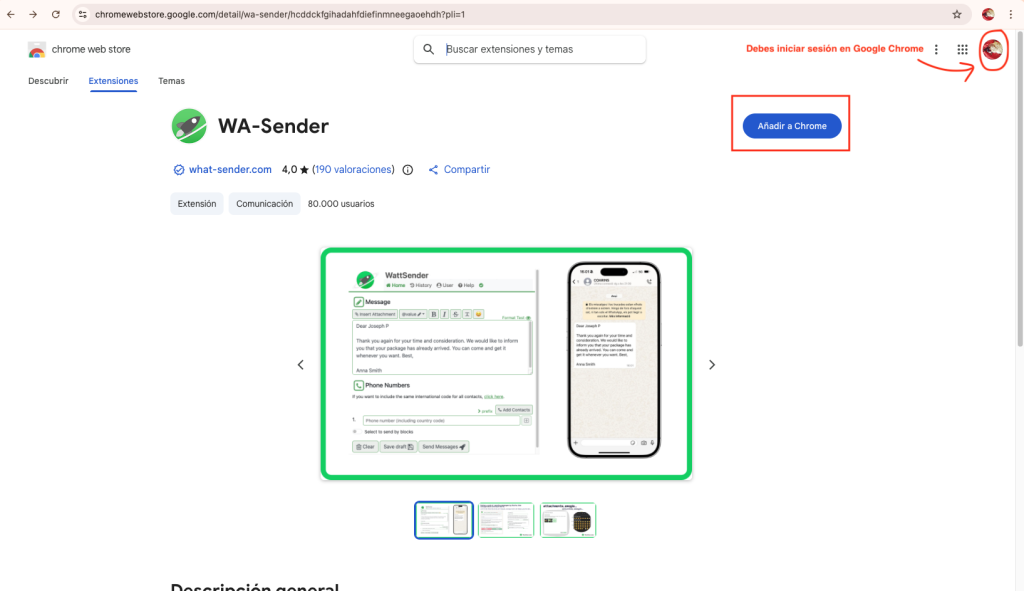Click the info icon beside valoraciones
1024x591 pixels.
408,170
